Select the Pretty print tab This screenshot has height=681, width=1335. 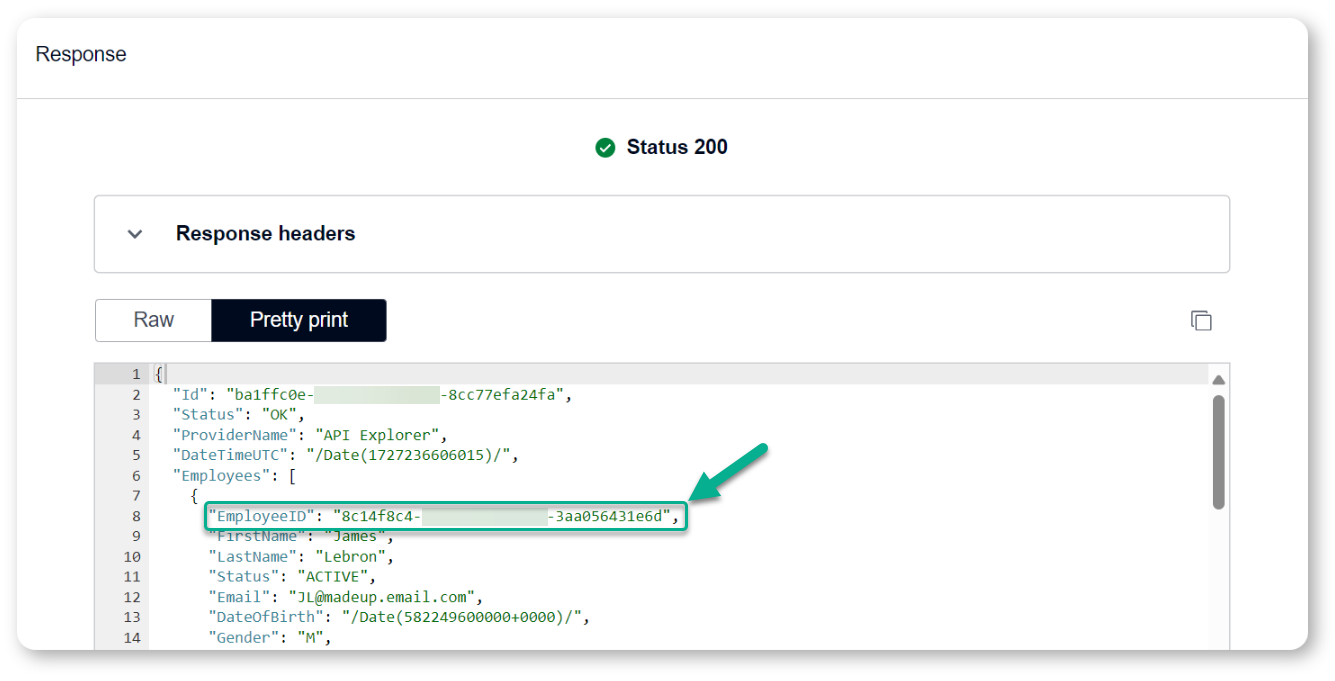[x=299, y=320]
